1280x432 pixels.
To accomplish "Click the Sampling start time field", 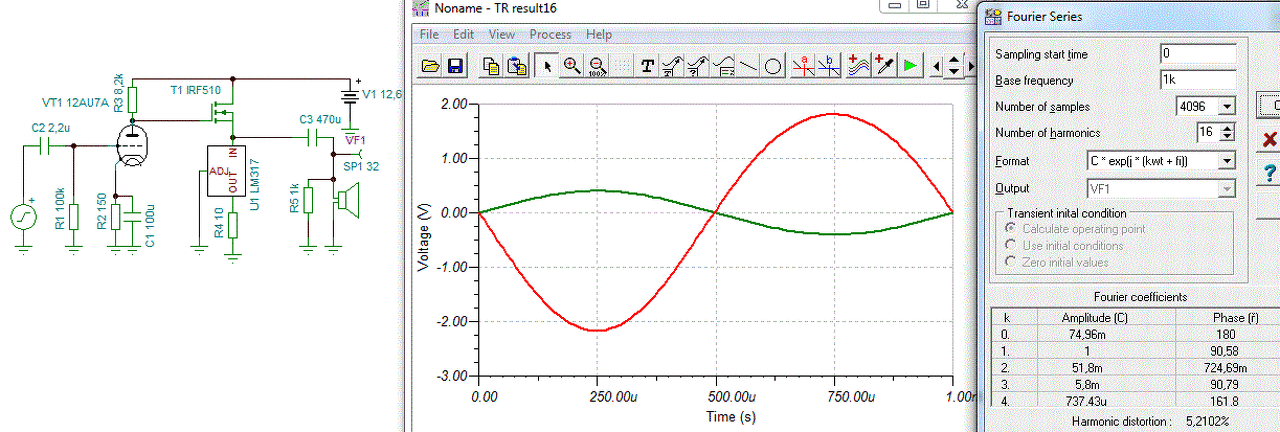I will tap(1198, 53).
